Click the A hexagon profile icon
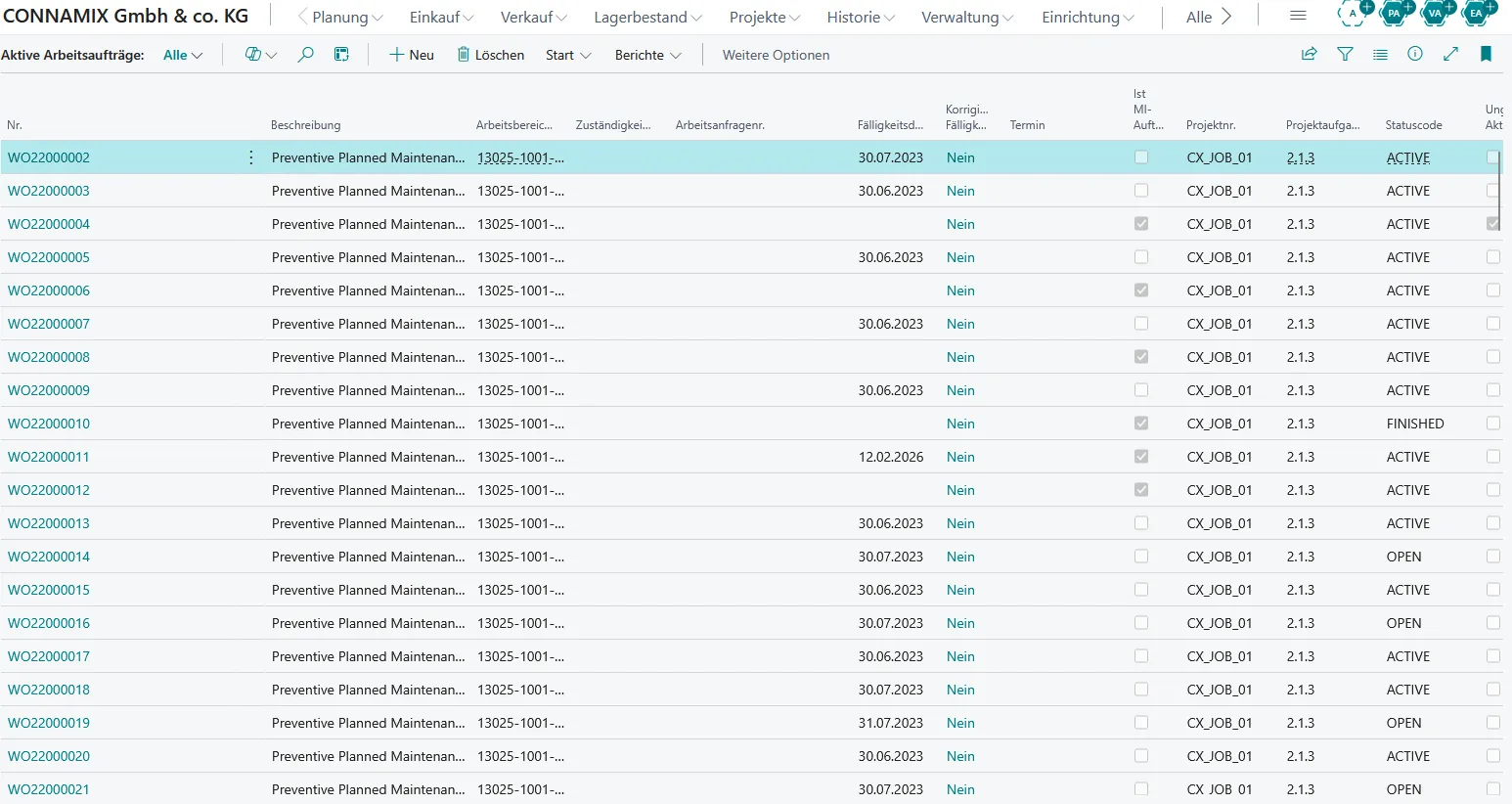Viewport: 1512px width, 804px height. 1355,13
